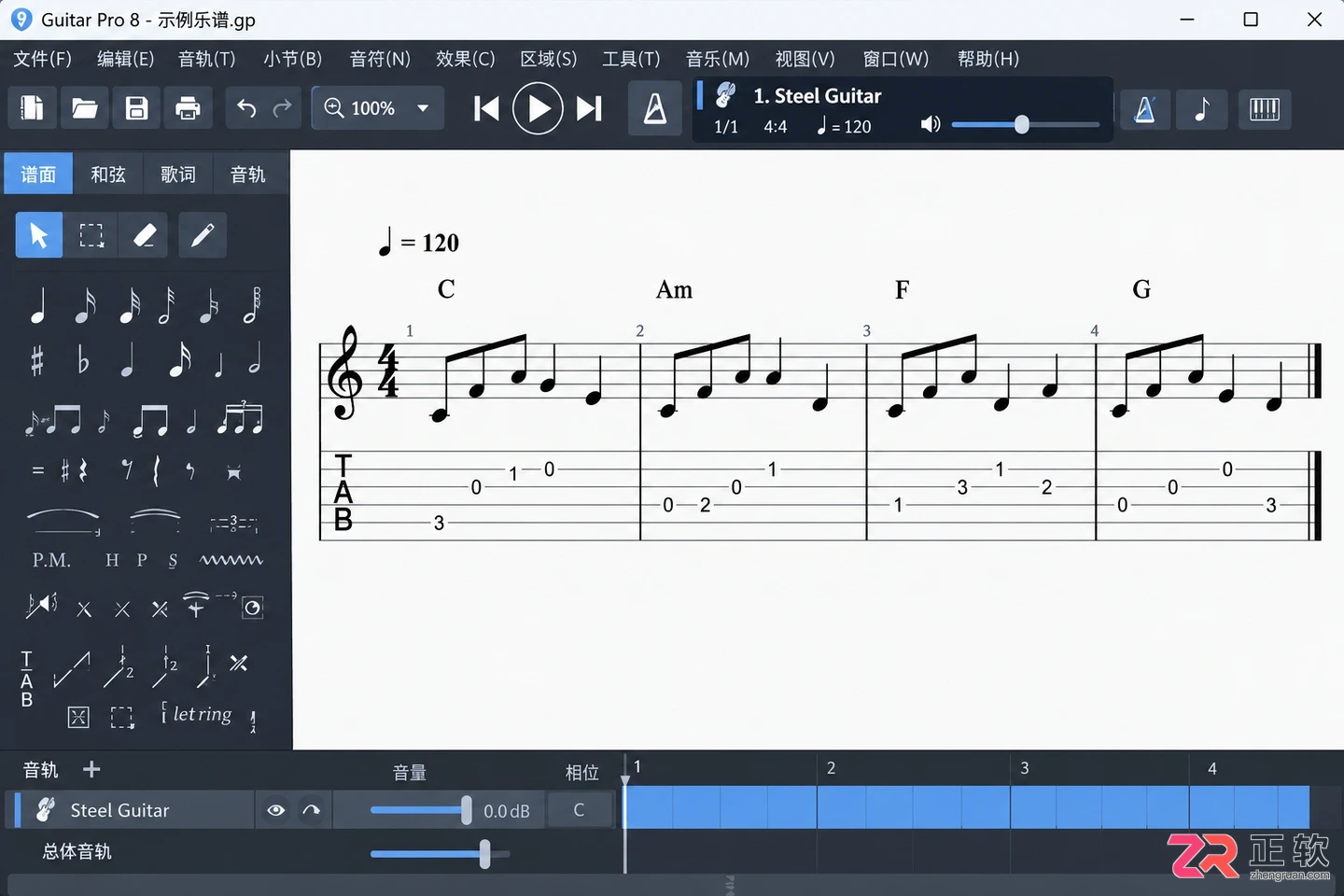
Task: Switch to the 和弦 tab
Action: click(108, 175)
